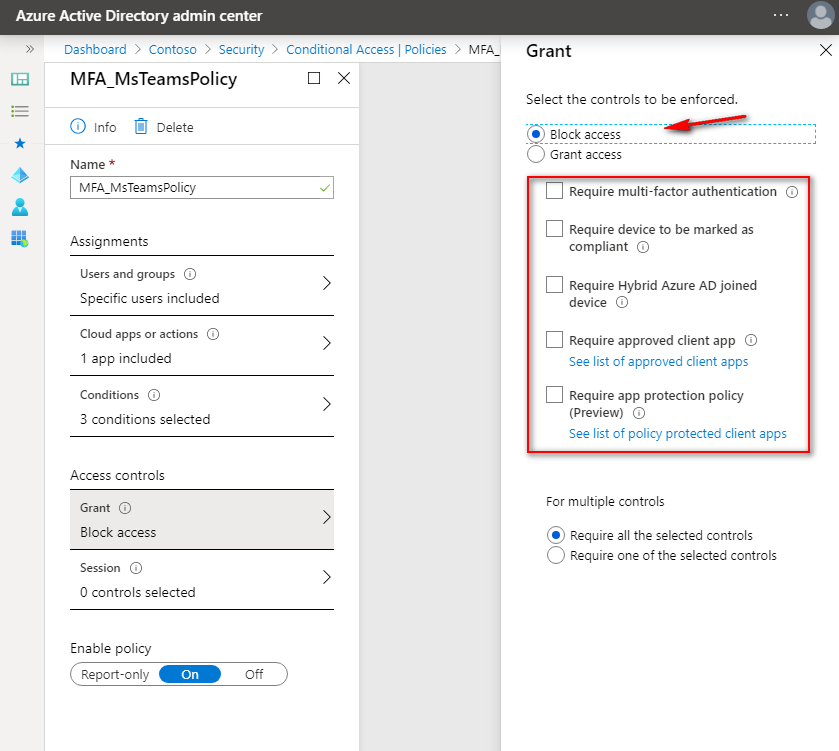Expand Users and groups chevron
Viewport: 839px width, 751px height.
click(326, 283)
